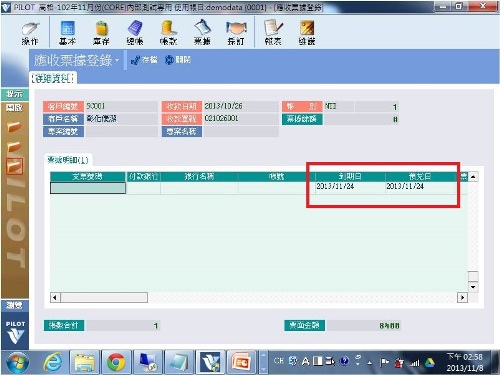
Task: Open the 基本 module with the blue calendar icon
Action: click(68, 33)
